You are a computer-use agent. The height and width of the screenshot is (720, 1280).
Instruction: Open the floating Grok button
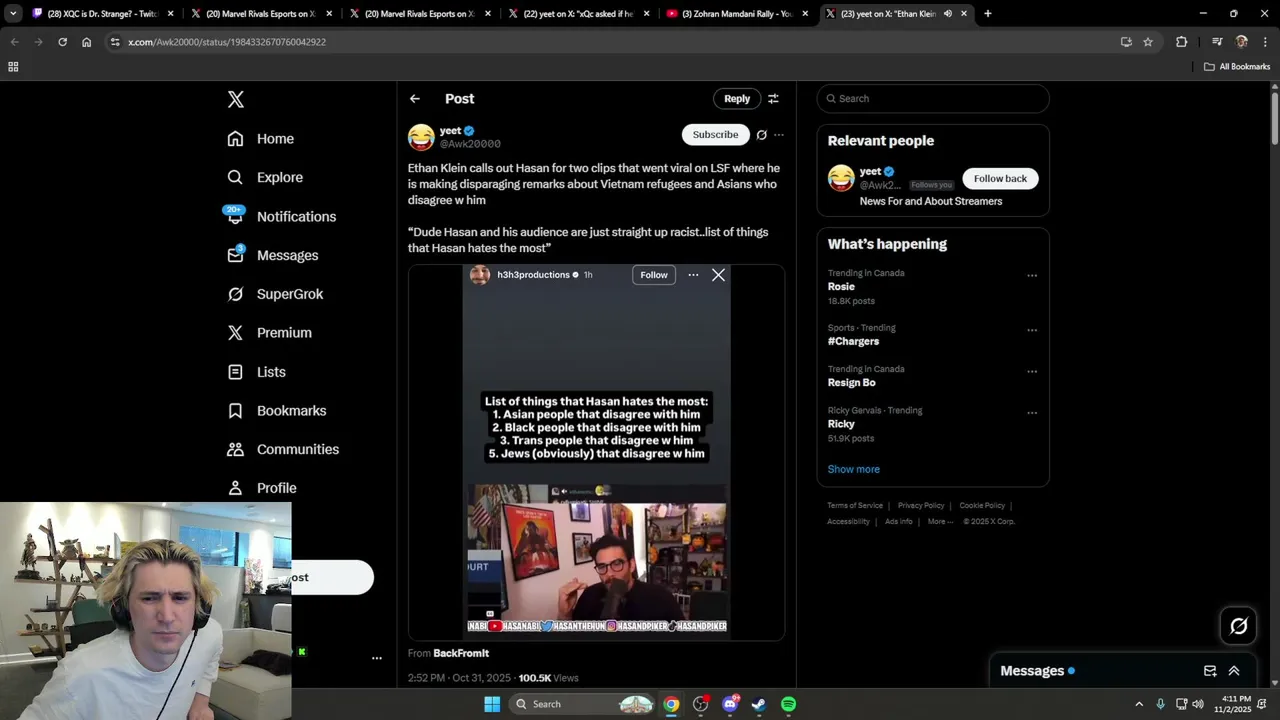click(x=1238, y=626)
